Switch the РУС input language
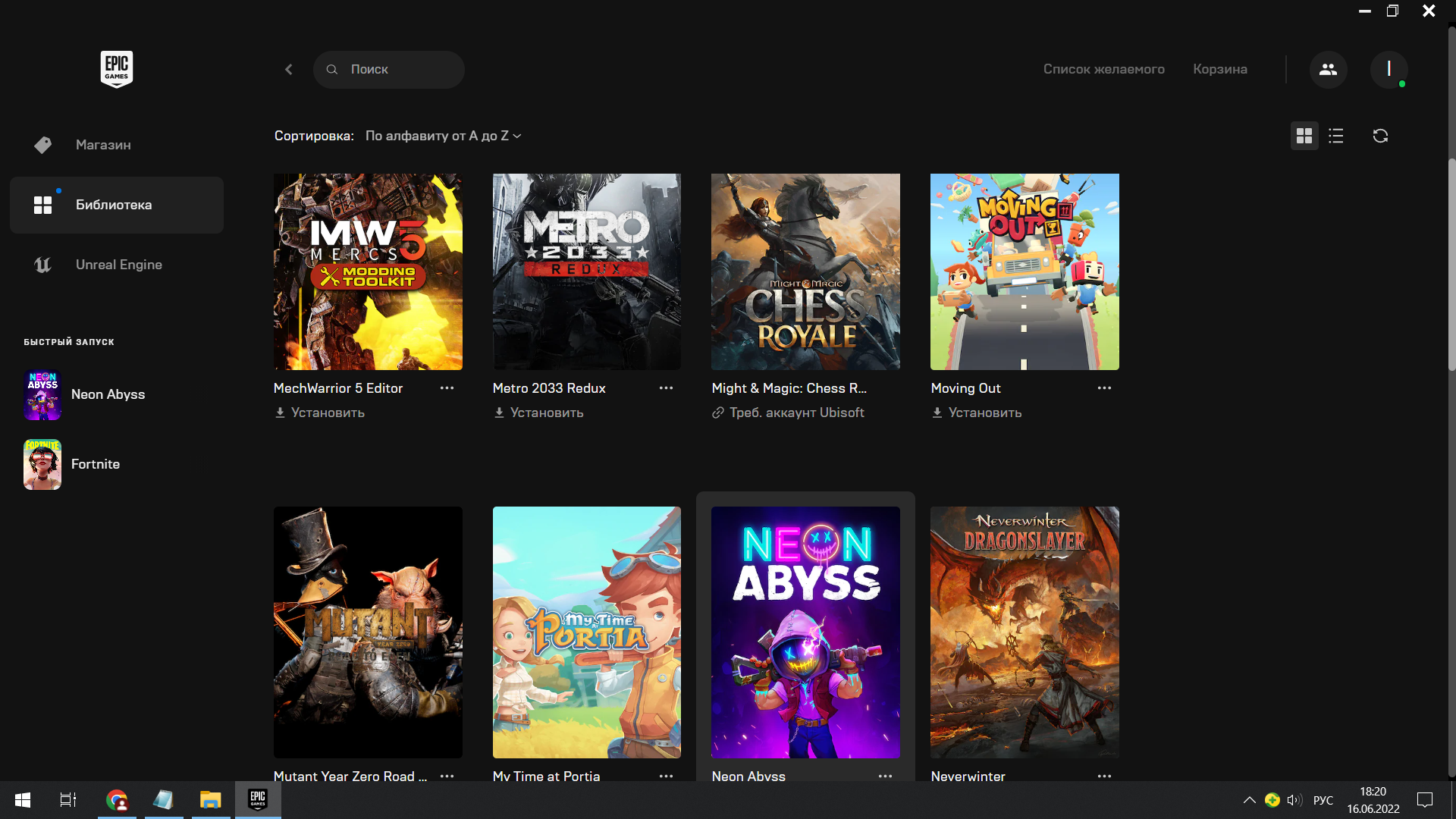 click(x=1323, y=800)
